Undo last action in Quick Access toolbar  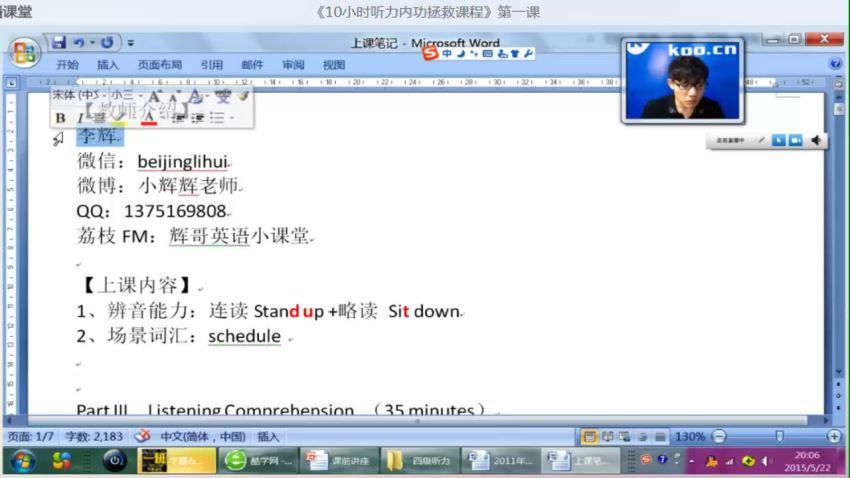79,42
